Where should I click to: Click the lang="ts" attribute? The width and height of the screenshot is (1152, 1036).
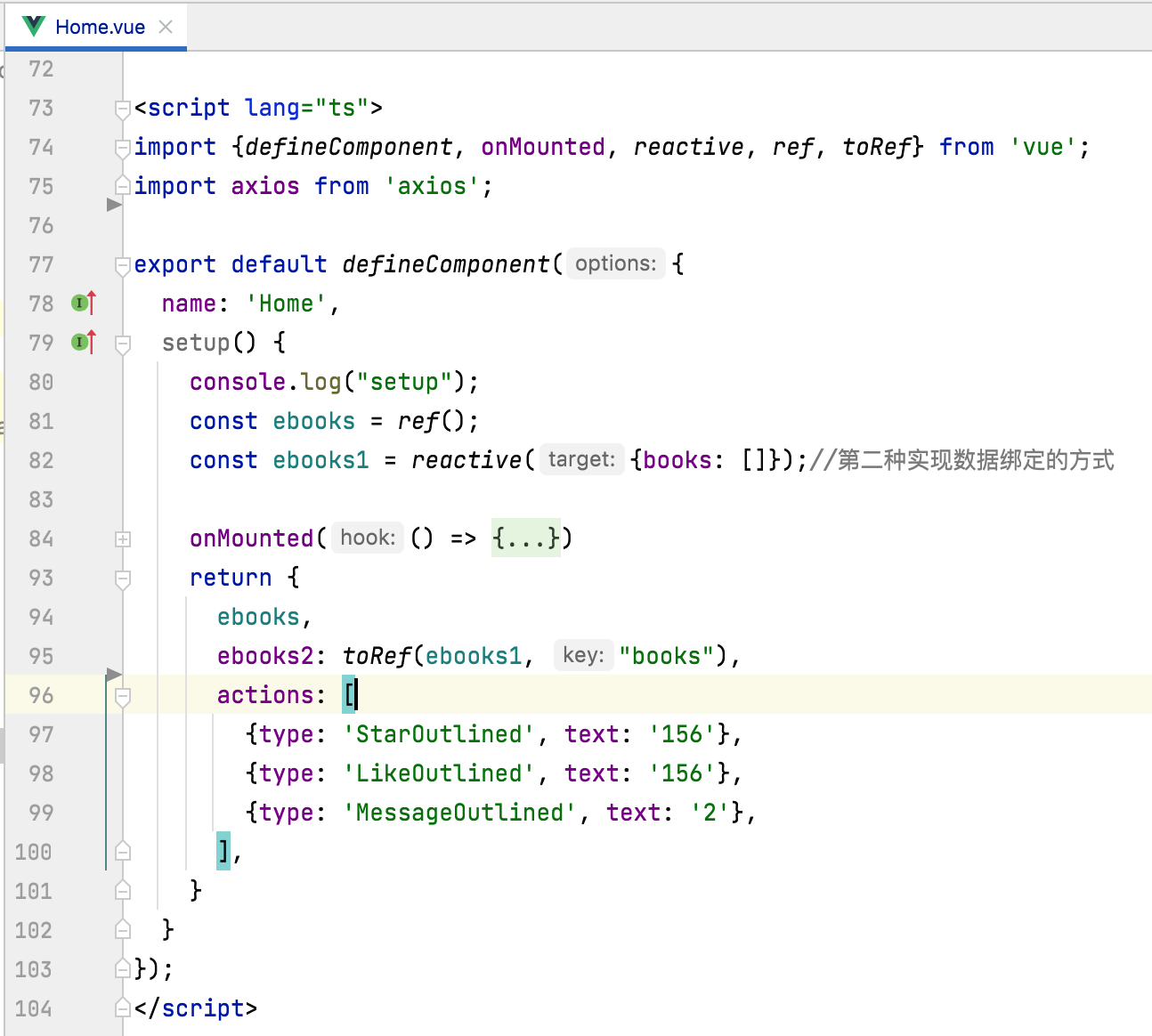click(306, 108)
